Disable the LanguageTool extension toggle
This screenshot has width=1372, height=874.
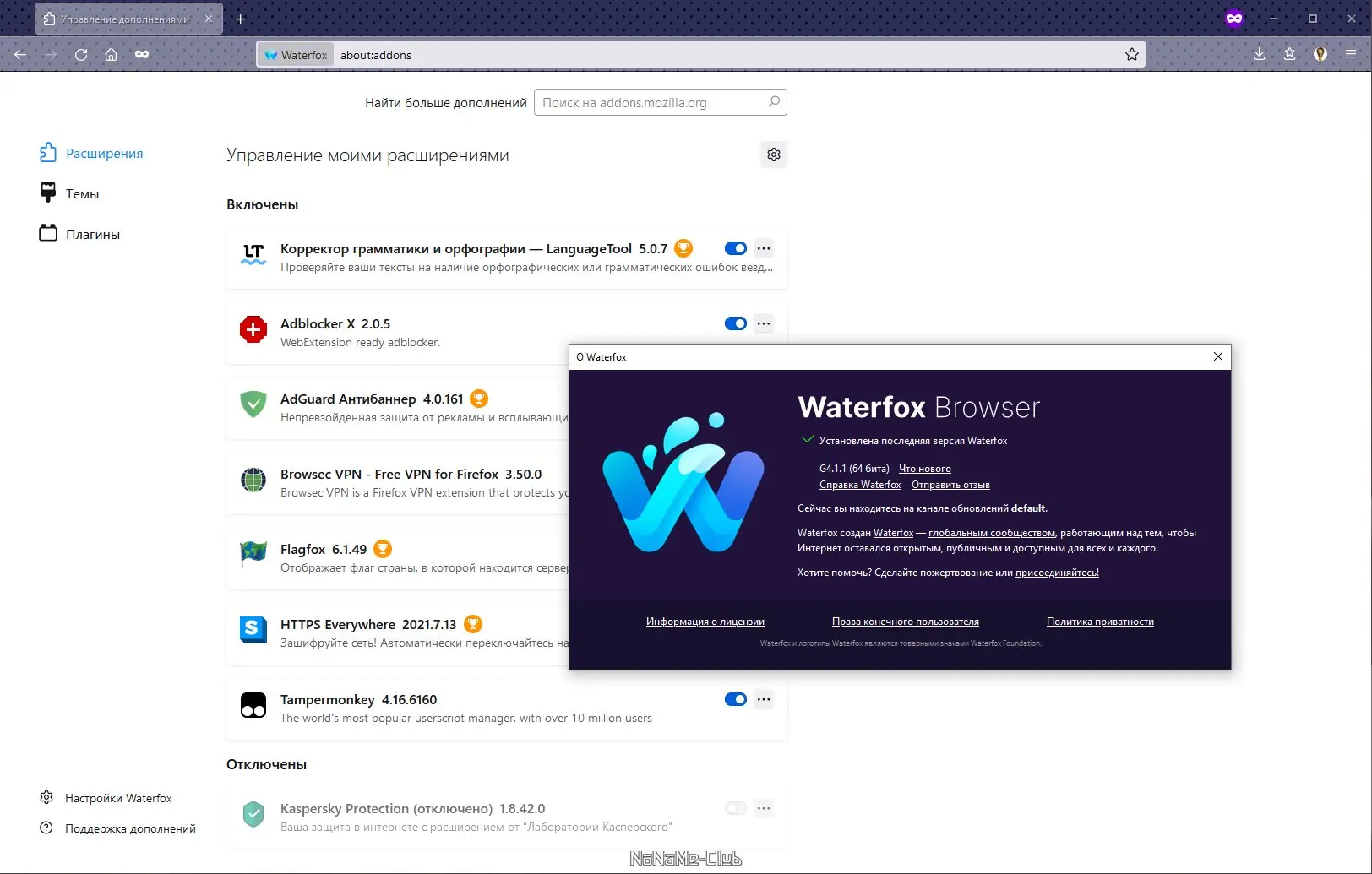click(736, 248)
